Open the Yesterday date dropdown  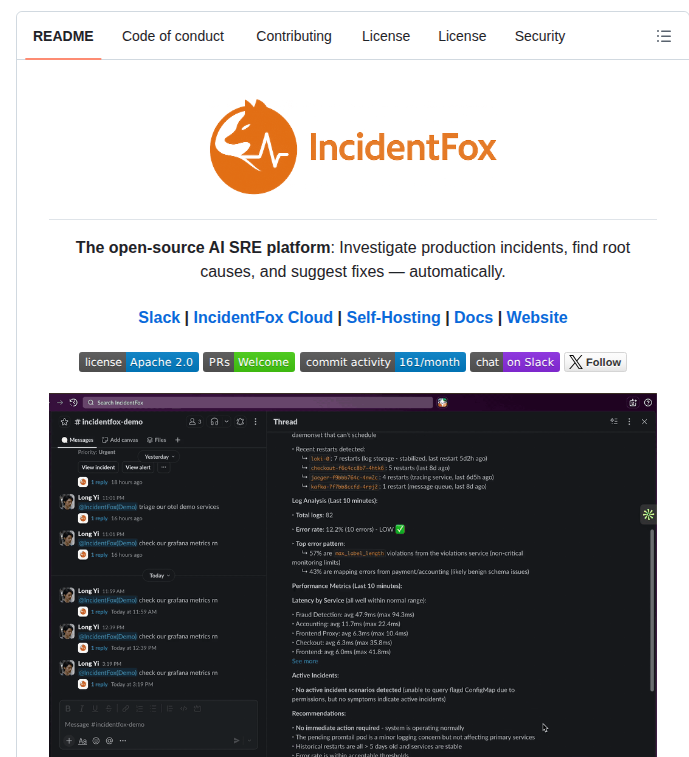[x=160, y=457]
